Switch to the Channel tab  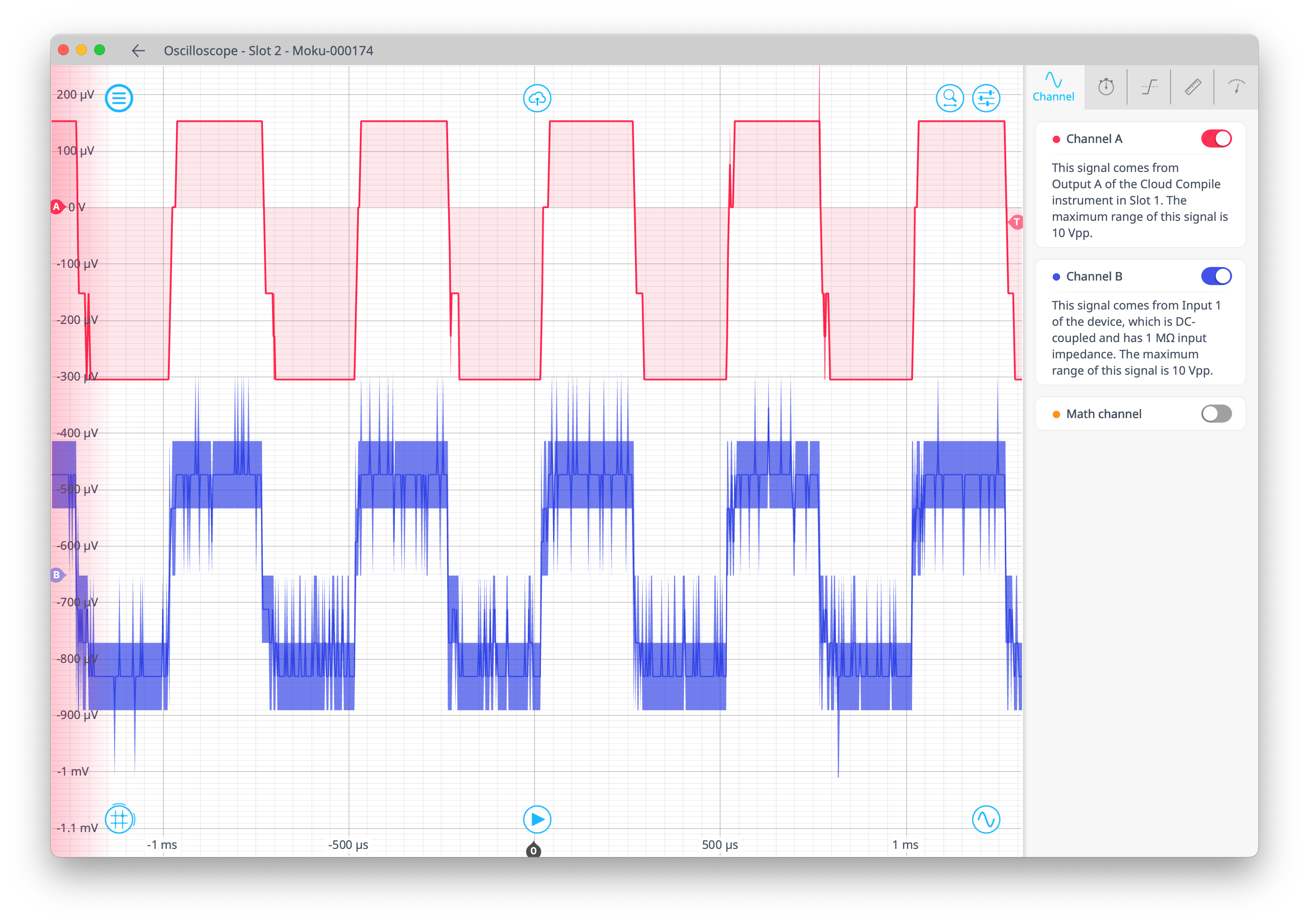tap(1053, 86)
